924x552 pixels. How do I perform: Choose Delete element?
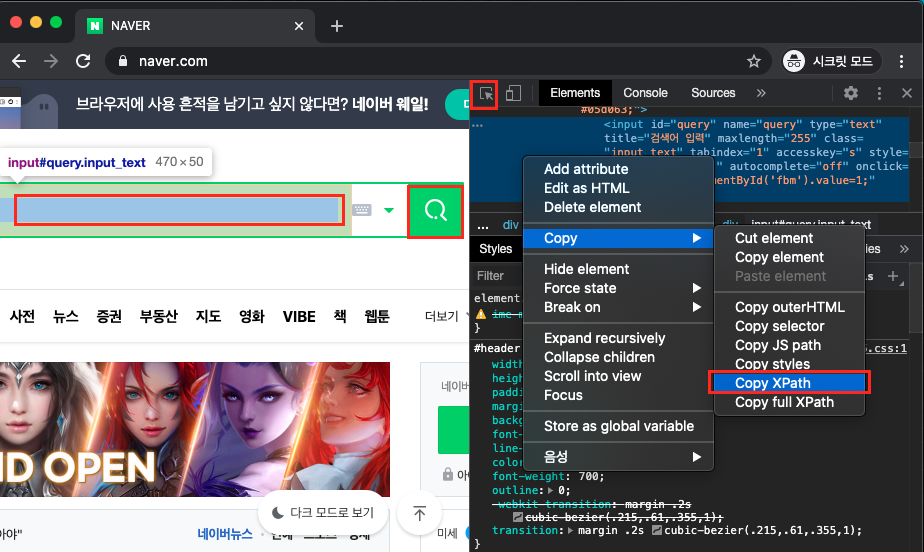pos(618,207)
